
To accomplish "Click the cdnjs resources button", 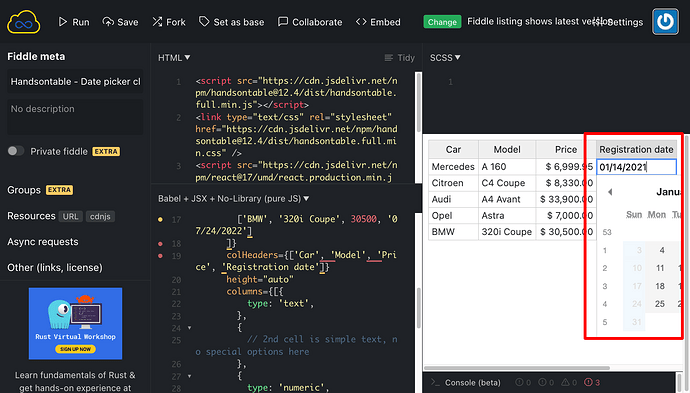I will [x=100, y=217].
